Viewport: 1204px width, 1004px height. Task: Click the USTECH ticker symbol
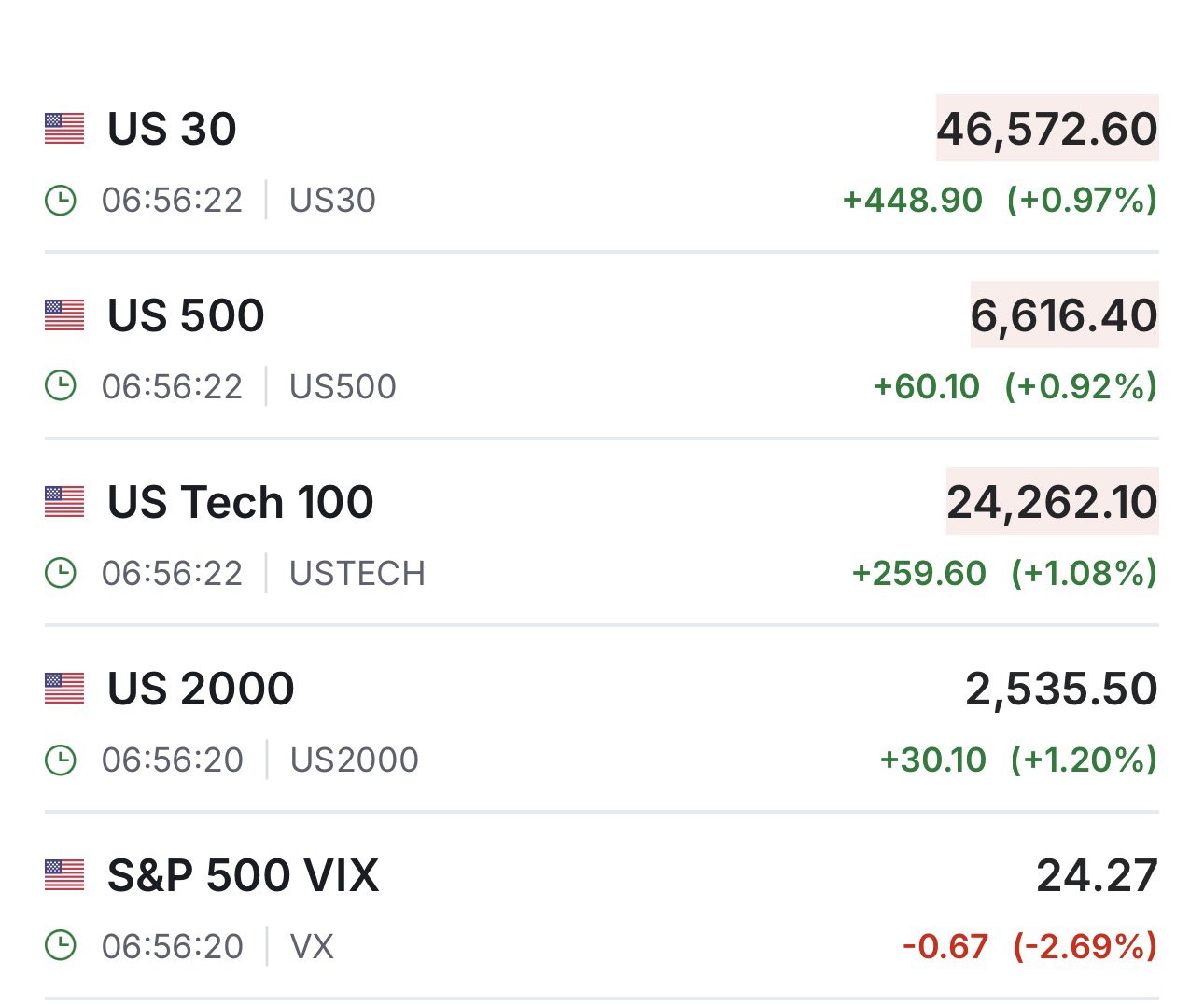pos(357,573)
